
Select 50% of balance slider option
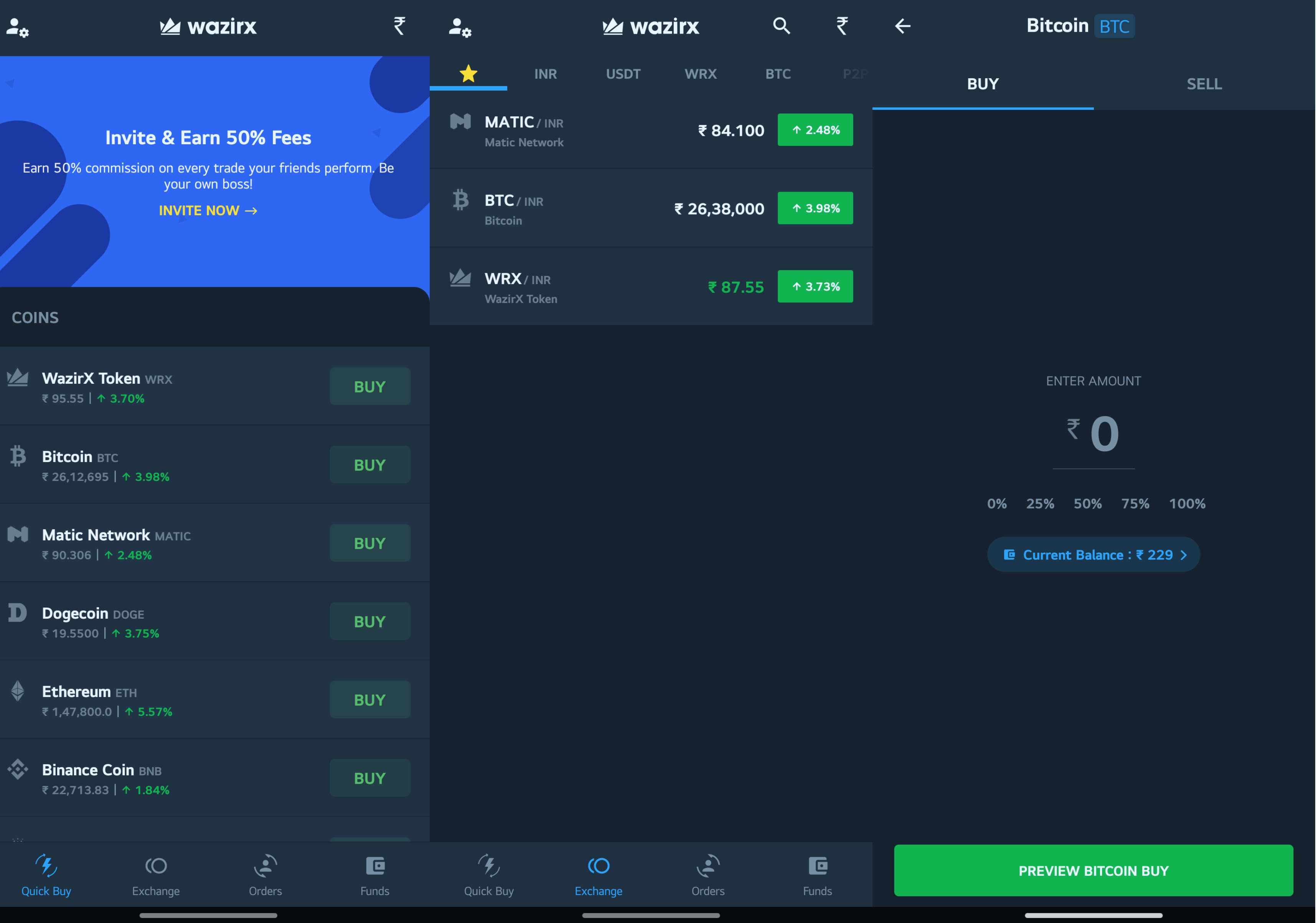click(1087, 503)
